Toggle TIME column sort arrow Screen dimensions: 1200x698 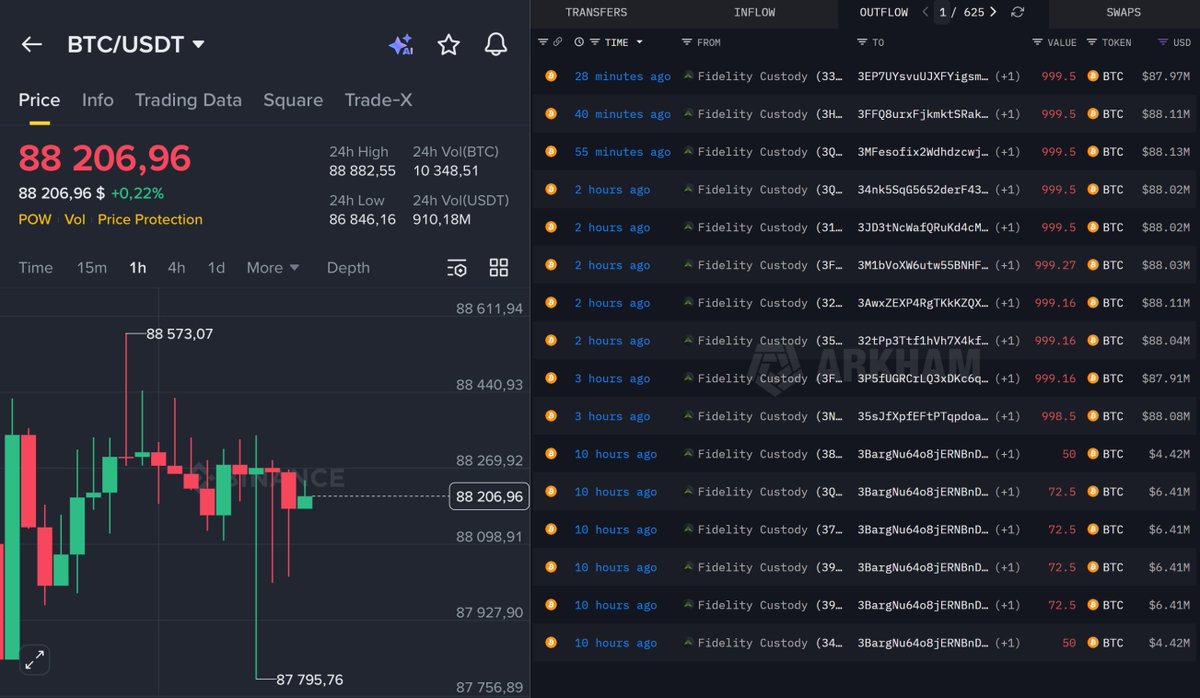(x=640, y=42)
